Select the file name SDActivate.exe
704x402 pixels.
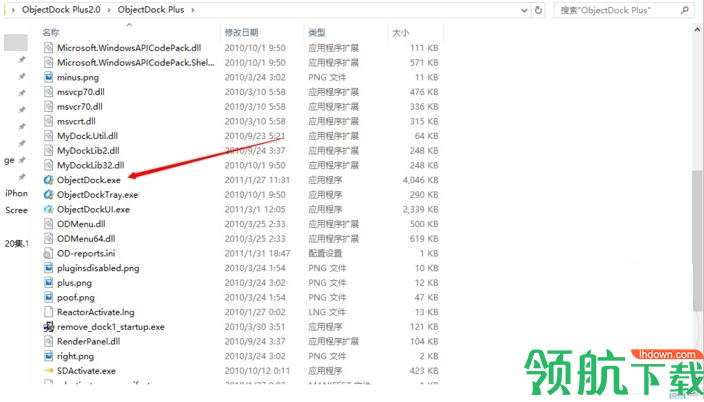tap(86, 371)
